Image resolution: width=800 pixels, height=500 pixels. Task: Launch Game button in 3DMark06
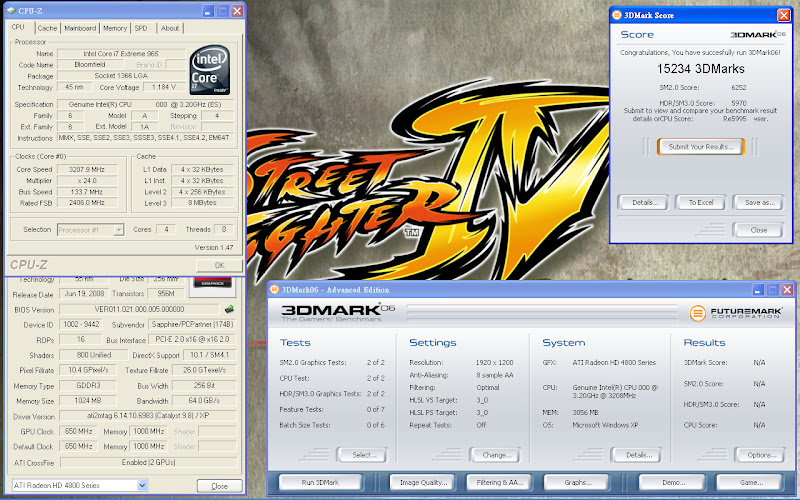point(751,482)
